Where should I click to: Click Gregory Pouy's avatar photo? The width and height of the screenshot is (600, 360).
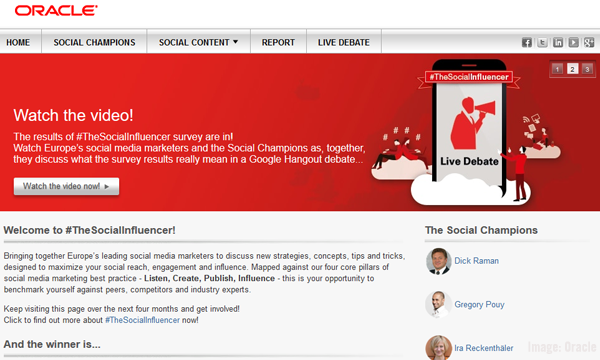click(x=438, y=305)
